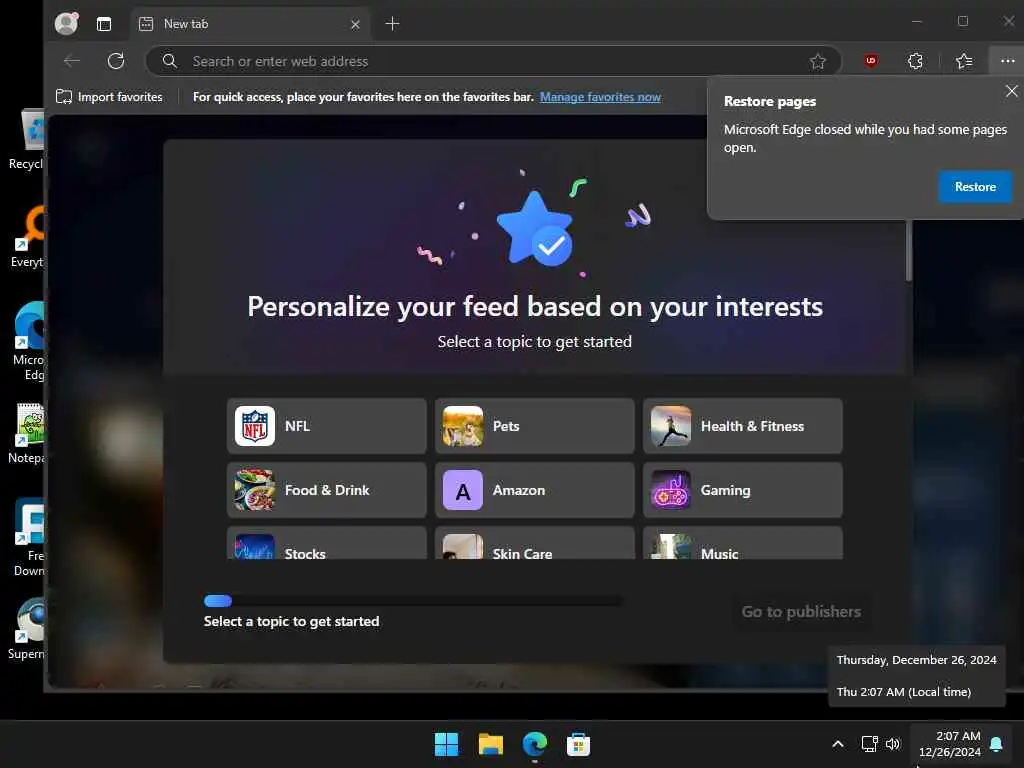Select the Everything search desktop shortcut
This screenshot has height=768, width=1024.
tap(26, 237)
